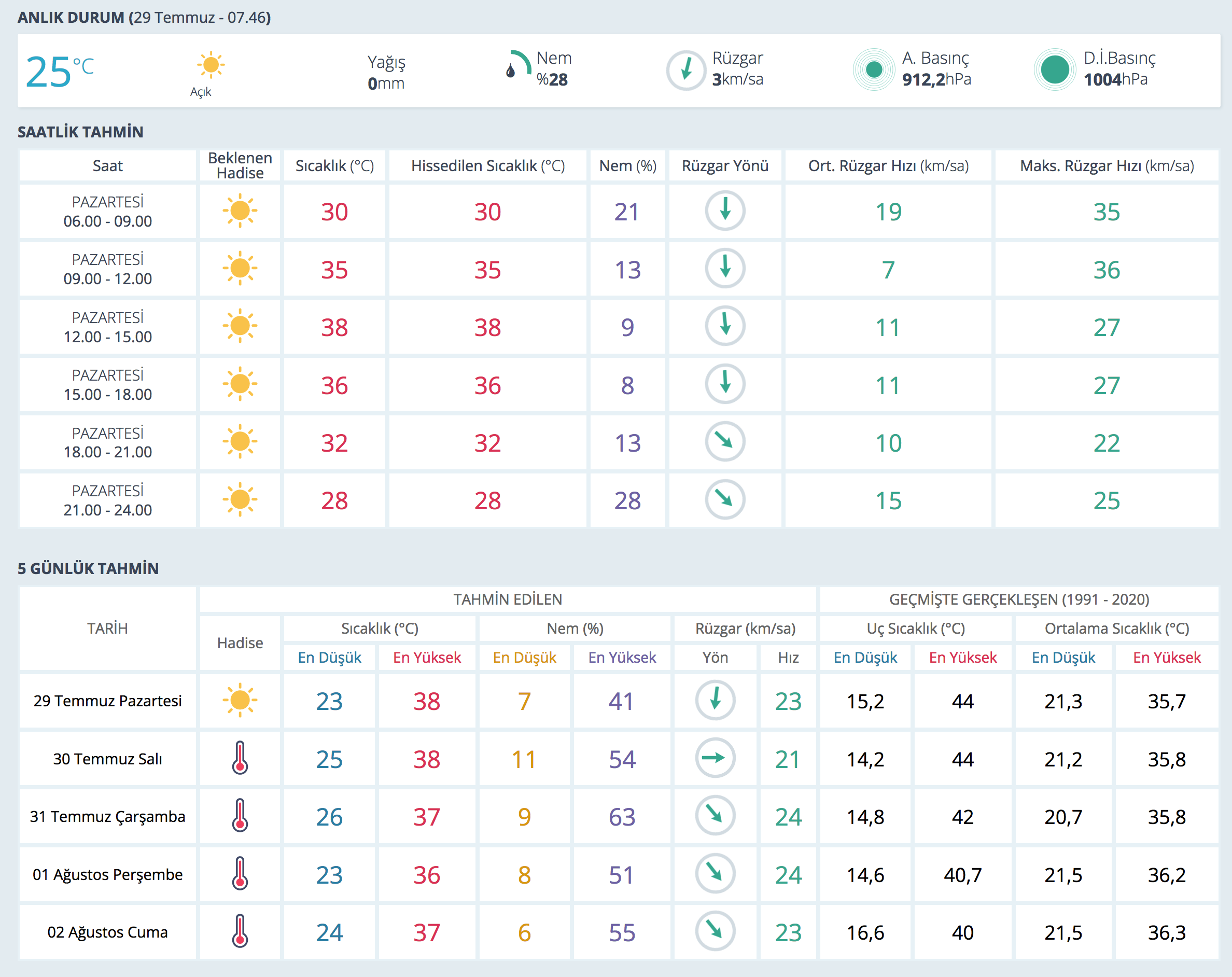Click the A. Basınç pressure circle icon
Screen dimensions: 1232x977
pos(873,69)
